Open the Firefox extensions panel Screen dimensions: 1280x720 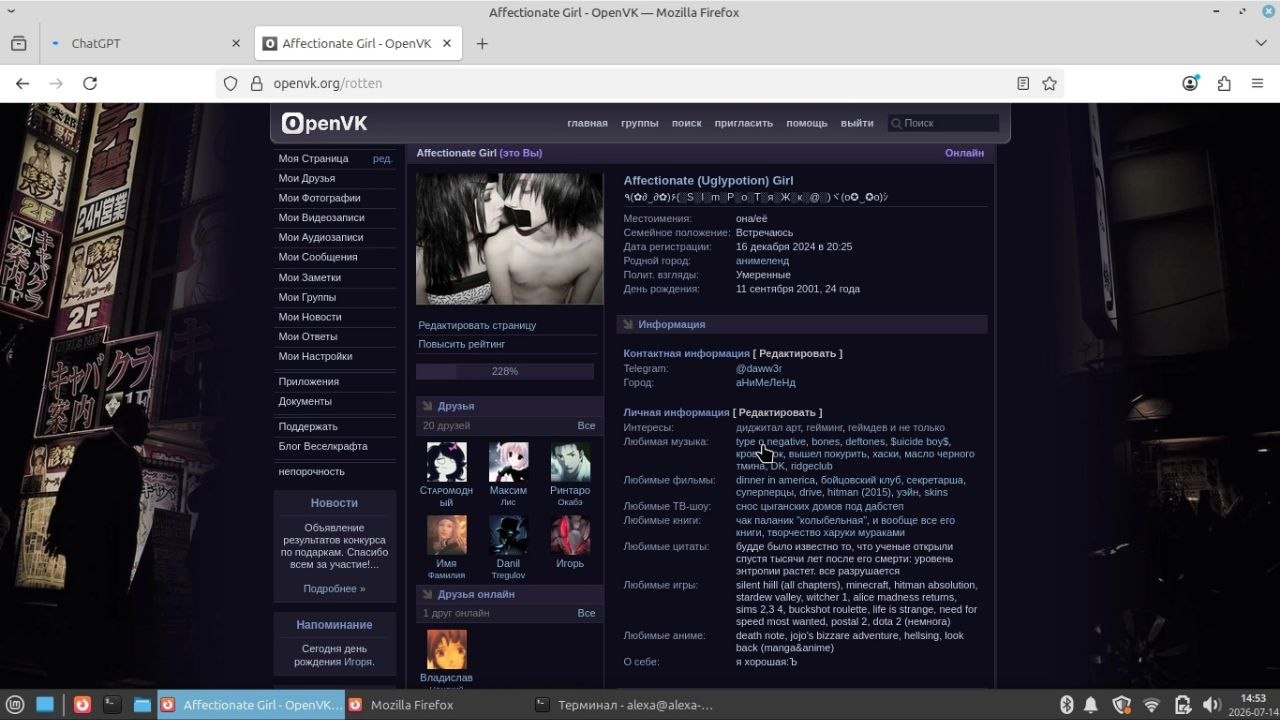pyautogui.click(x=1224, y=84)
